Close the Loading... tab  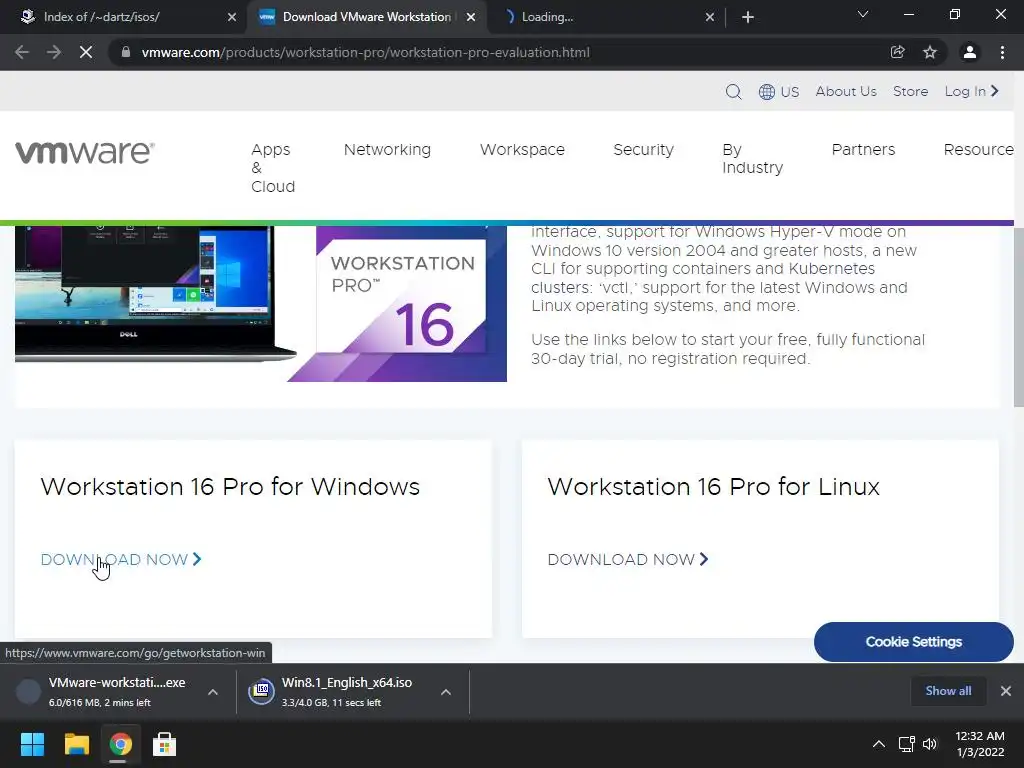pyautogui.click(x=710, y=17)
